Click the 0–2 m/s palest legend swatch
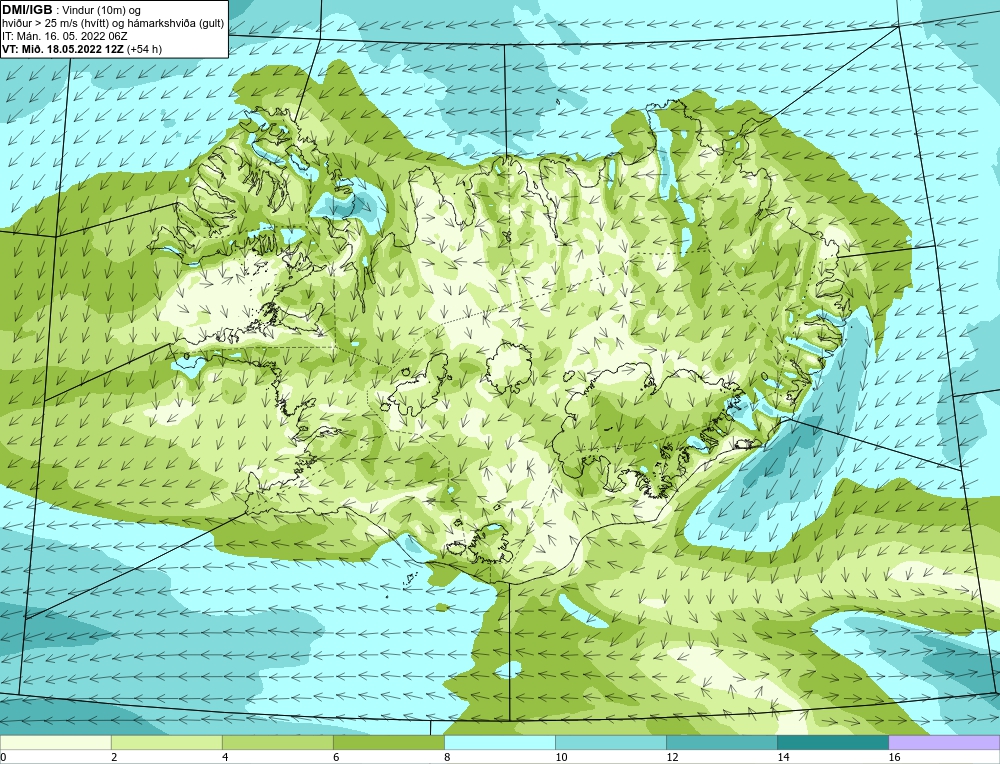Viewport: 1000px width, 764px height. click(x=55, y=742)
